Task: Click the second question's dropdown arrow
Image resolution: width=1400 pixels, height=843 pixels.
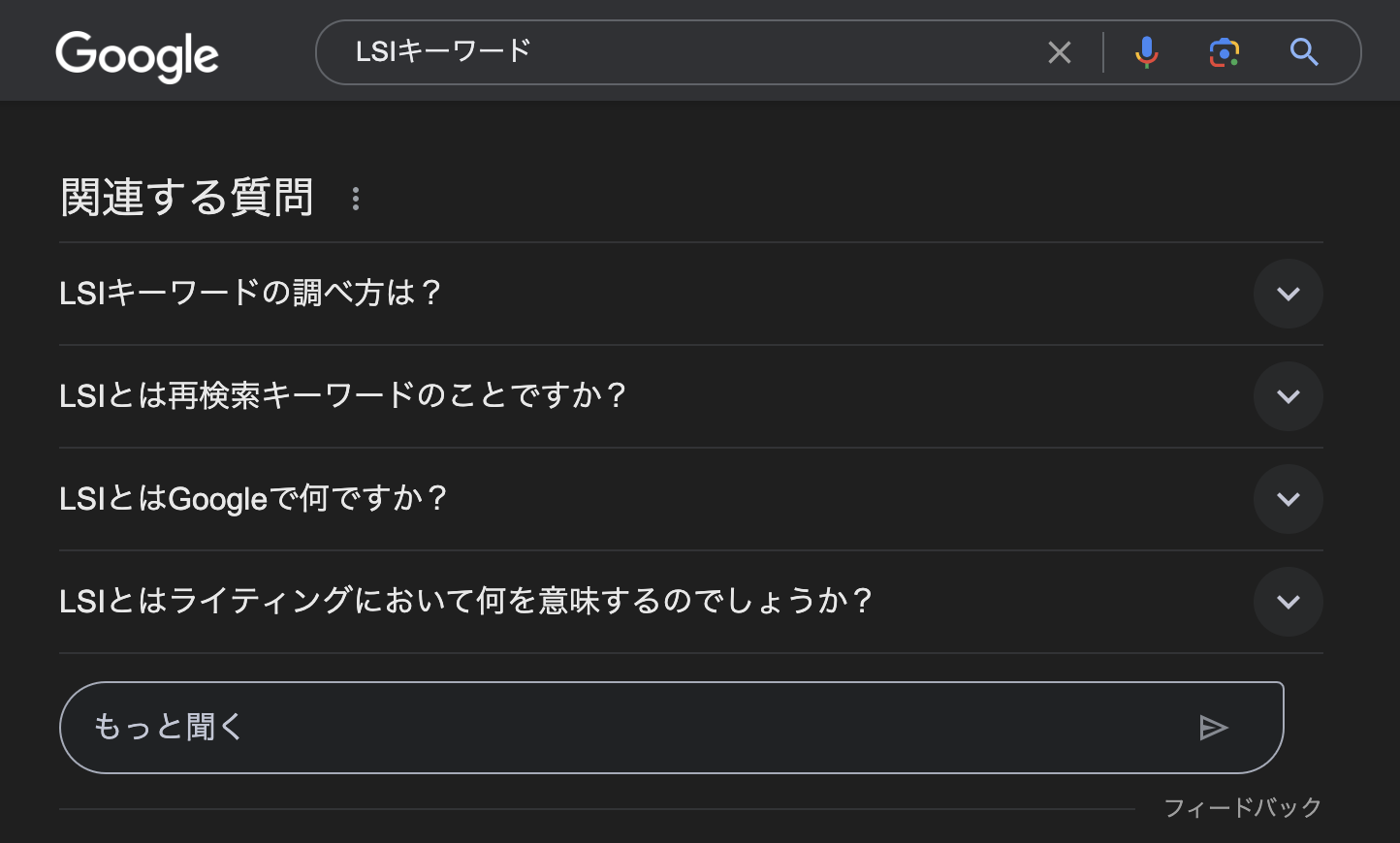Action: pos(1289,396)
